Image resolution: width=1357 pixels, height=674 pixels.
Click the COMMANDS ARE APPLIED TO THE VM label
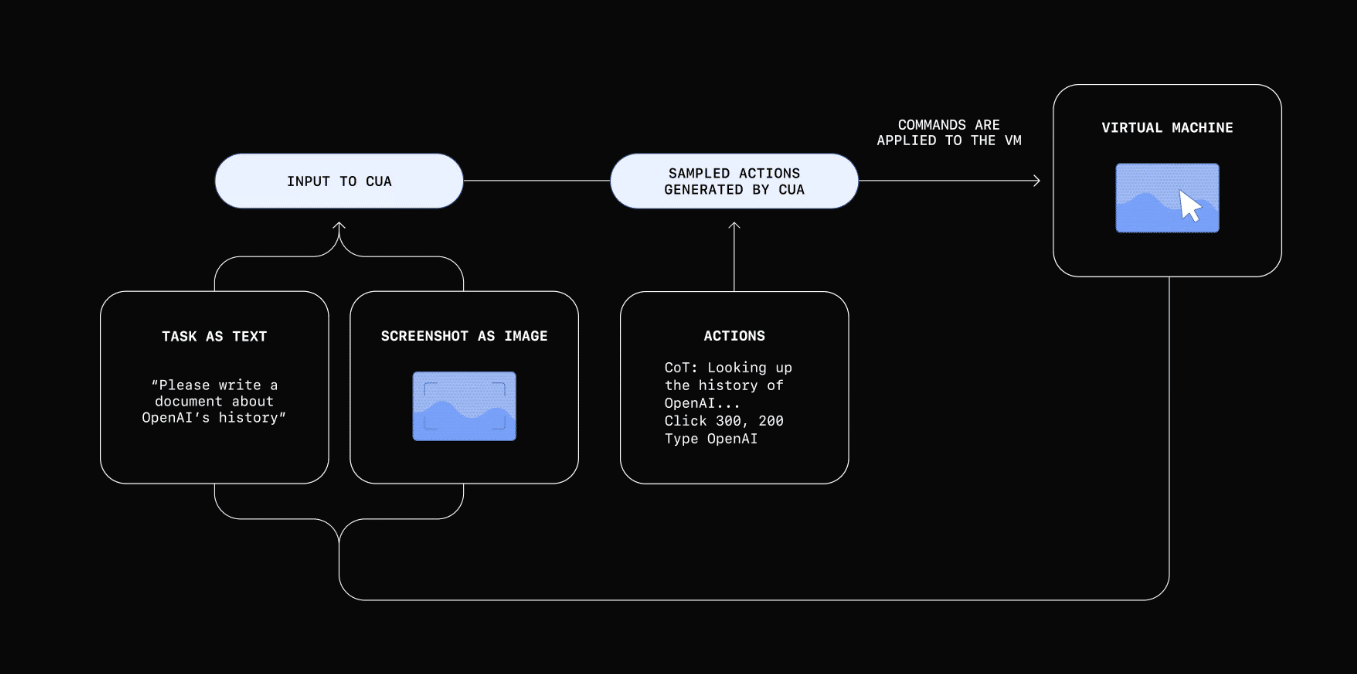pyautogui.click(x=948, y=133)
